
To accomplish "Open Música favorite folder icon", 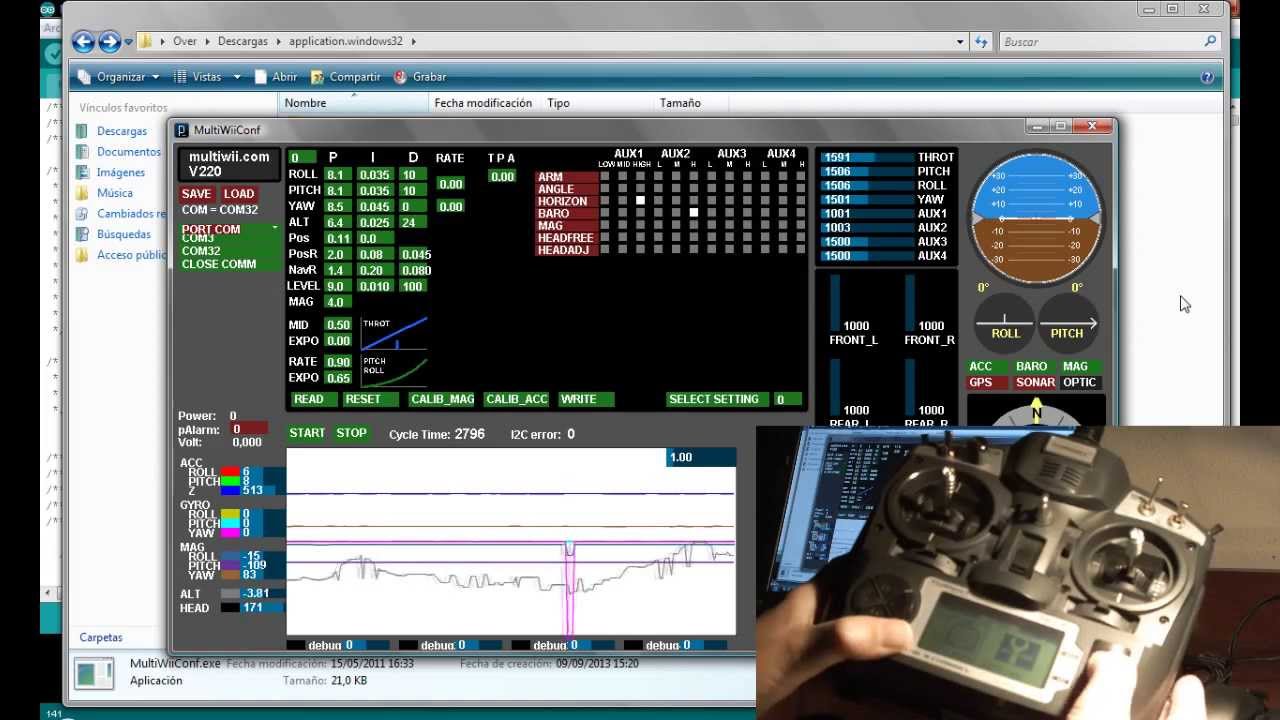I will tap(82, 193).
